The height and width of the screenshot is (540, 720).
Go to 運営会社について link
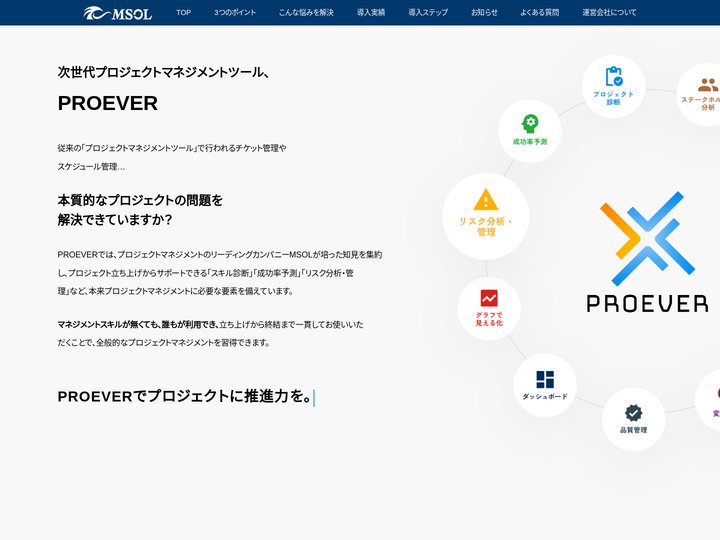[x=609, y=13]
